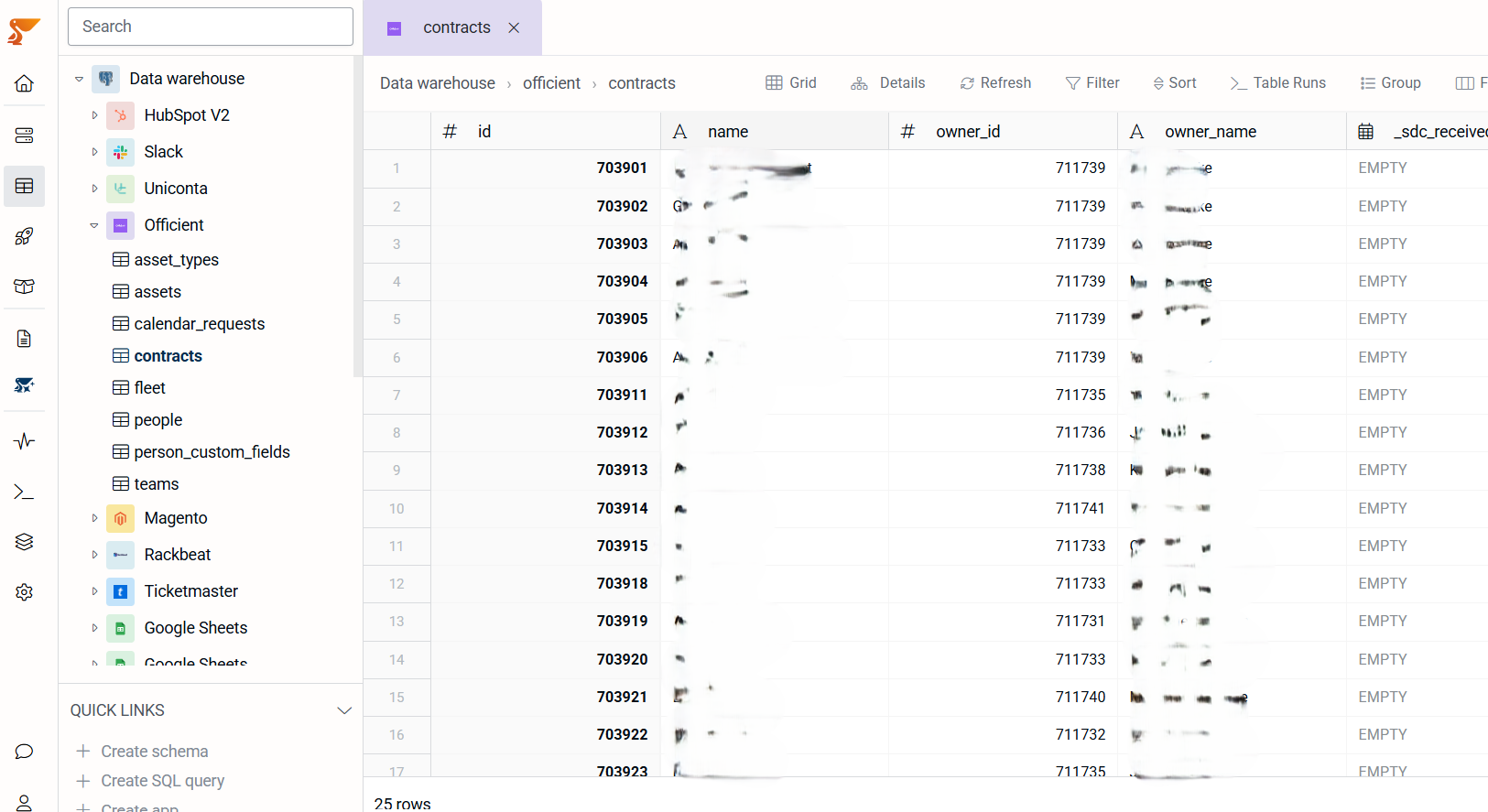Click the owner_id column header
The height and width of the screenshot is (812, 1488).
pos(1003,132)
